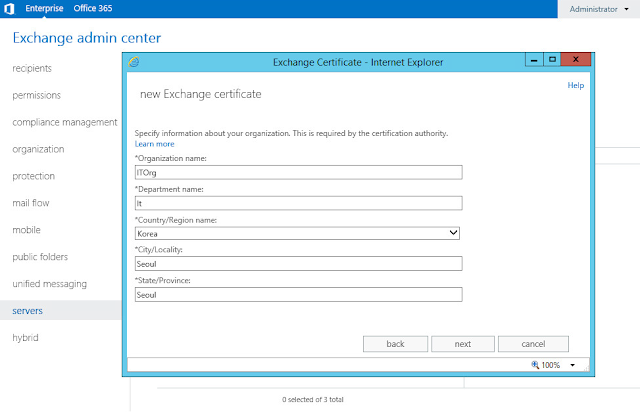Minimize the Exchange Certificate window
The height and width of the screenshot is (412, 640).
[534, 60]
